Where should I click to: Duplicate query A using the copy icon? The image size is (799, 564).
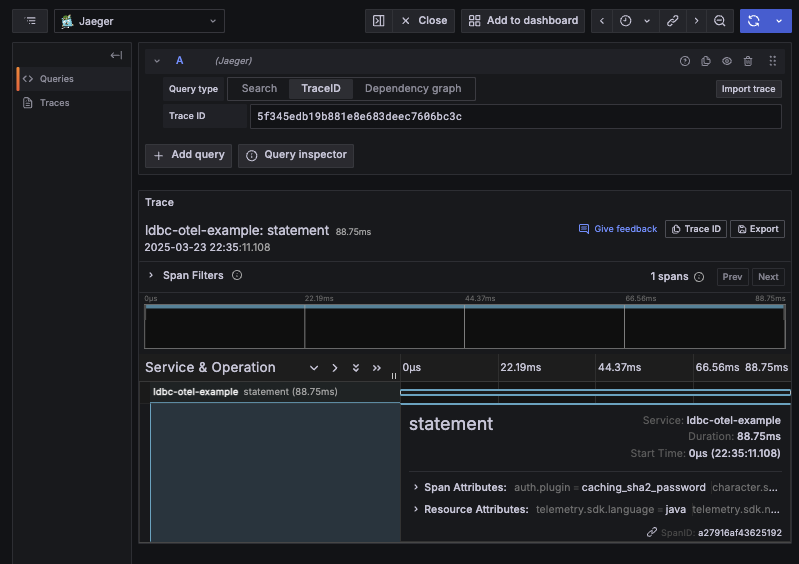[706, 61]
